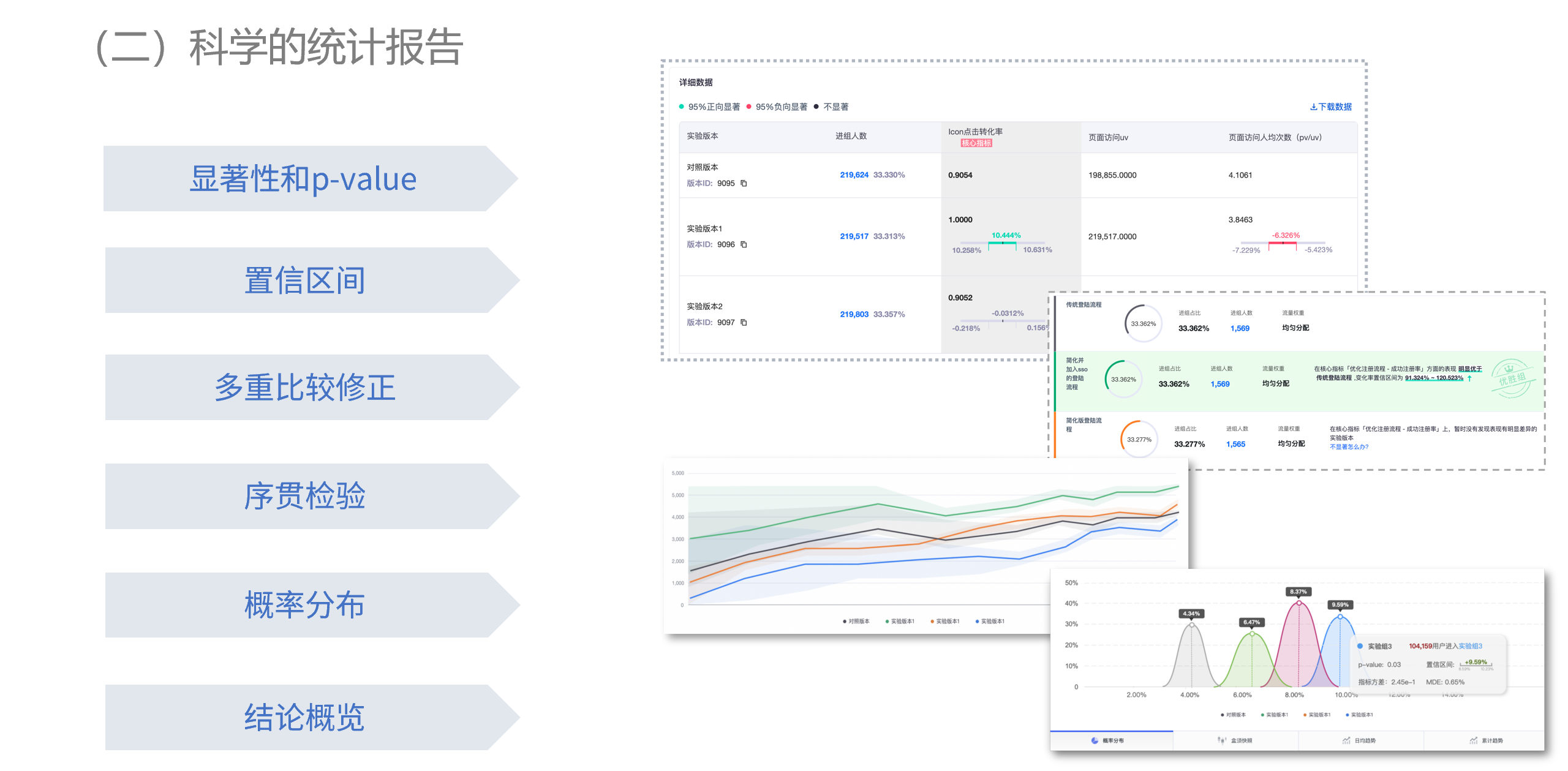Copy version ID 9096 with copy icon
Screen dimensions: 1568x771
pyautogui.click(x=744, y=244)
